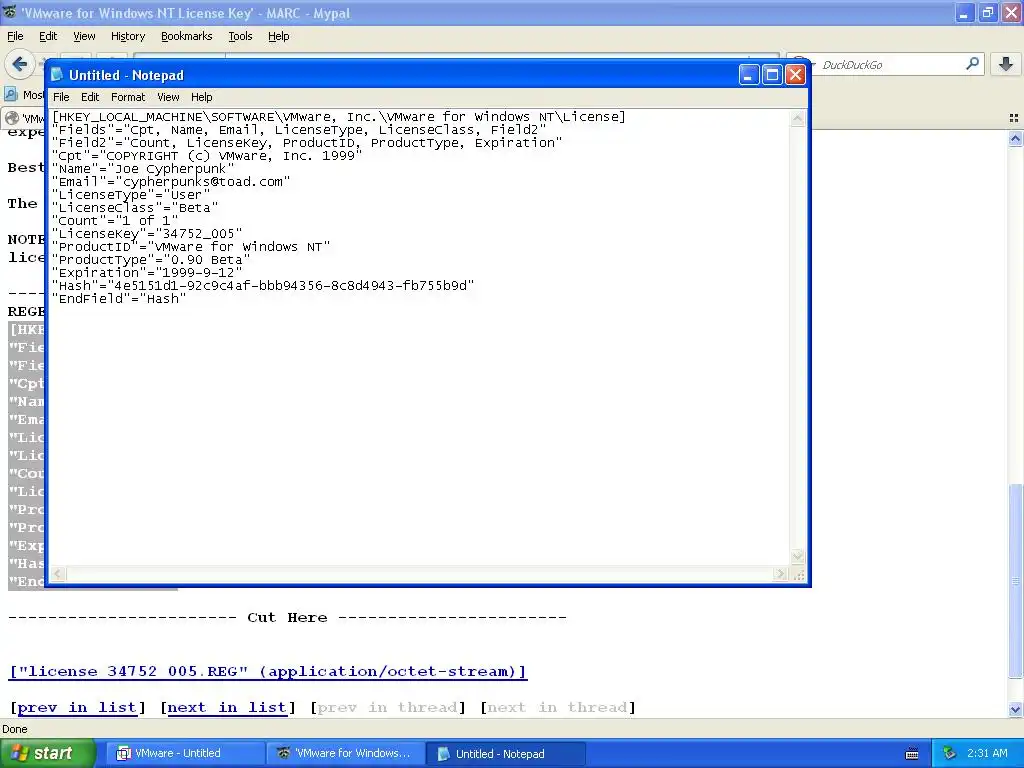Click Notepad vertical scrollbar up arrow
Image resolution: width=1024 pixels, height=768 pixels.
click(x=797, y=118)
